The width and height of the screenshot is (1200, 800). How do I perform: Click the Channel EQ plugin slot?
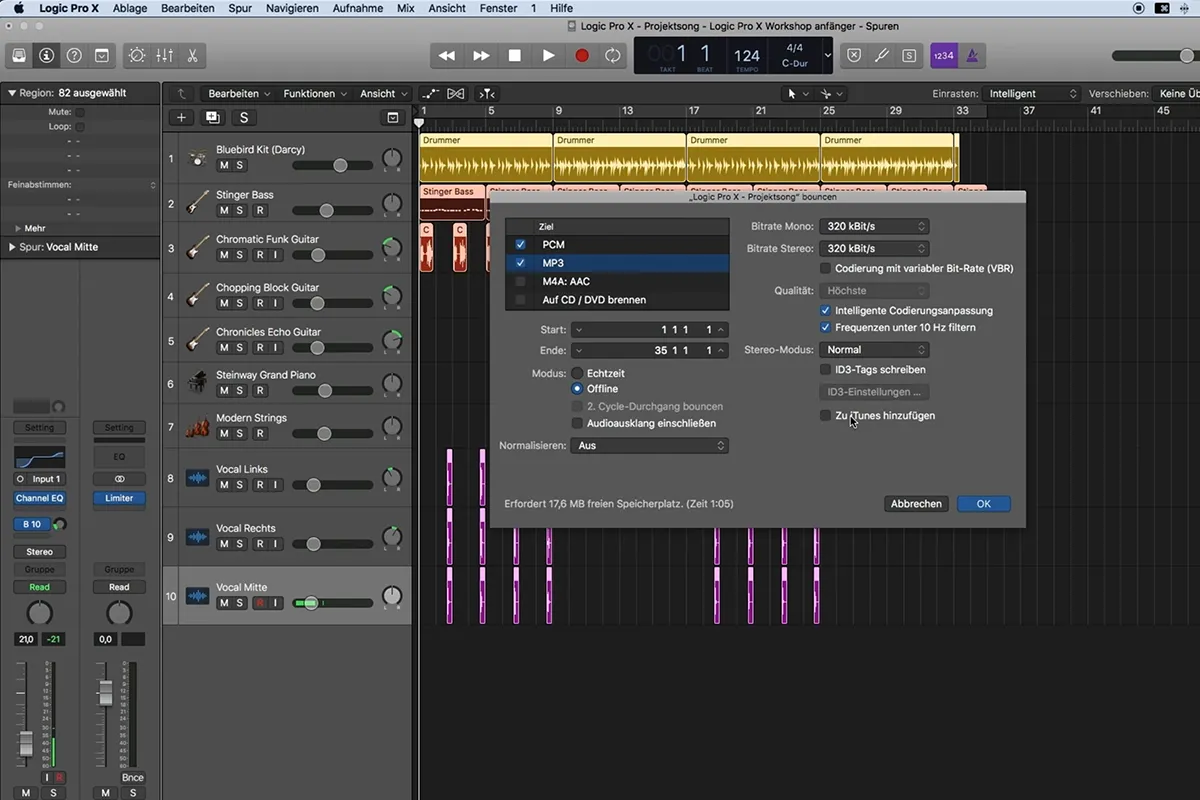tap(39, 498)
